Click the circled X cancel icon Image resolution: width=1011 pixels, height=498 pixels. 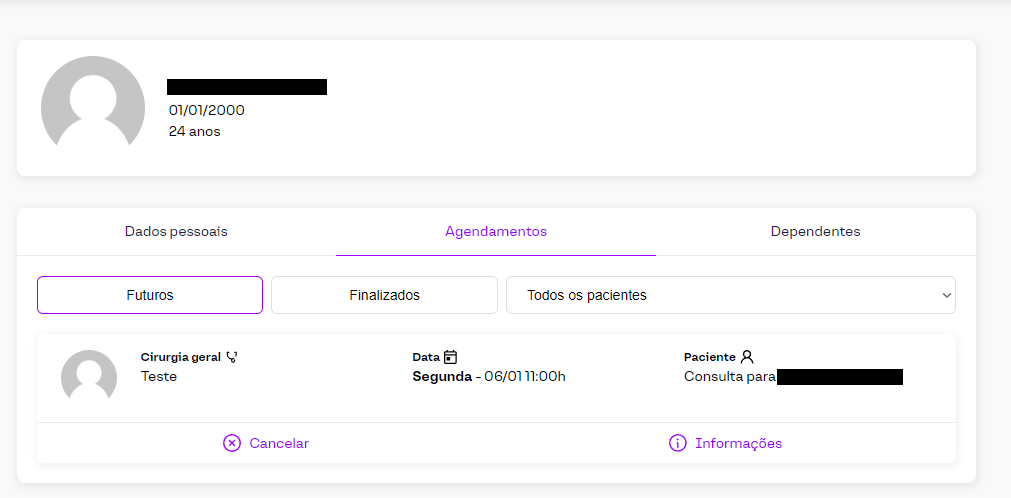click(232, 443)
